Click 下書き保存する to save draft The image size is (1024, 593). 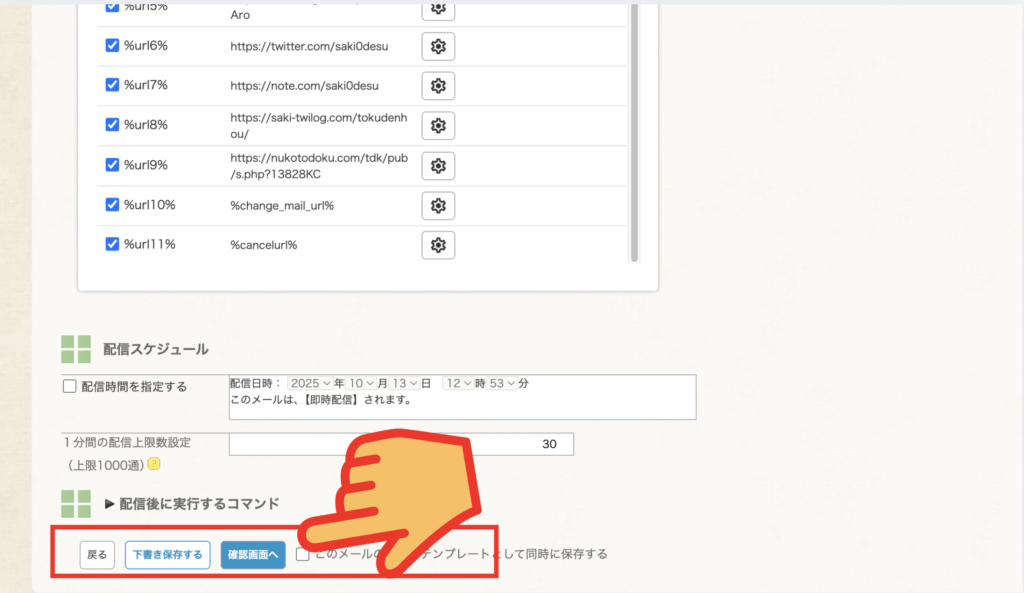[167, 554]
